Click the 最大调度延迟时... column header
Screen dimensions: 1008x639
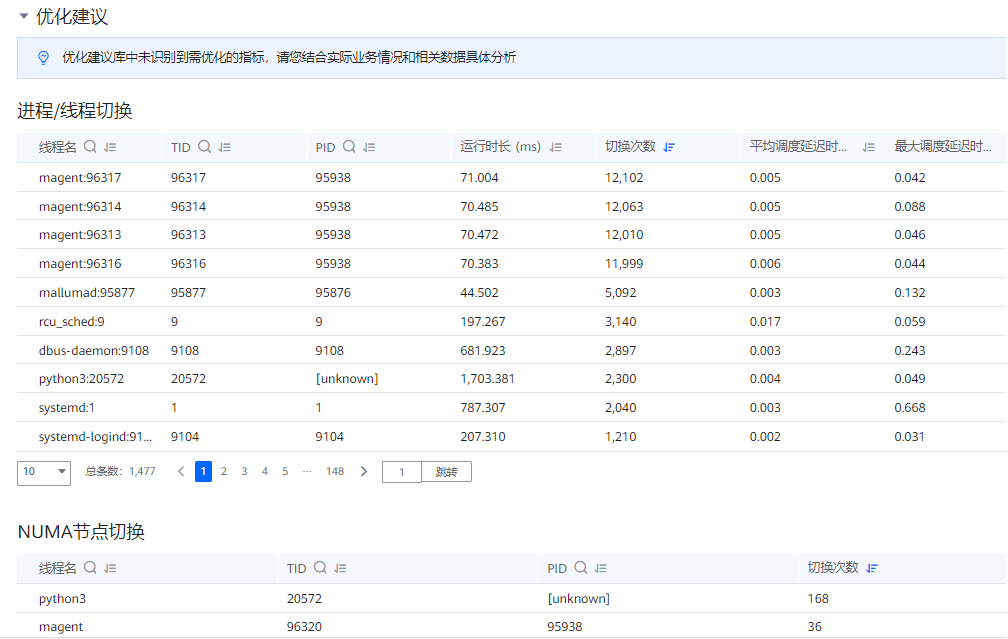click(x=942, y=147)
